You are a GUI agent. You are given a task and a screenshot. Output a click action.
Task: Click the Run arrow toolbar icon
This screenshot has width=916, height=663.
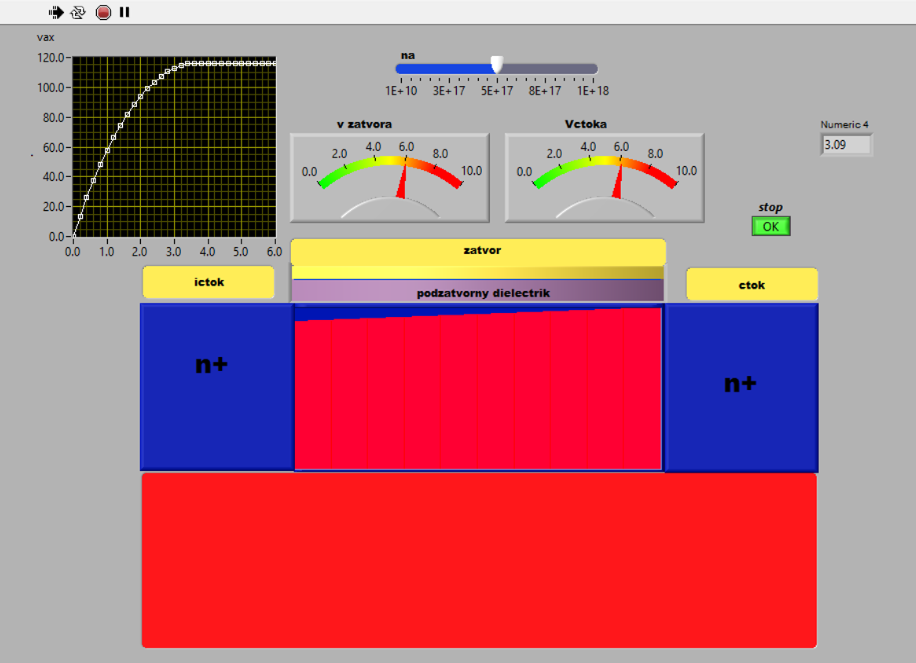point(56,12)
